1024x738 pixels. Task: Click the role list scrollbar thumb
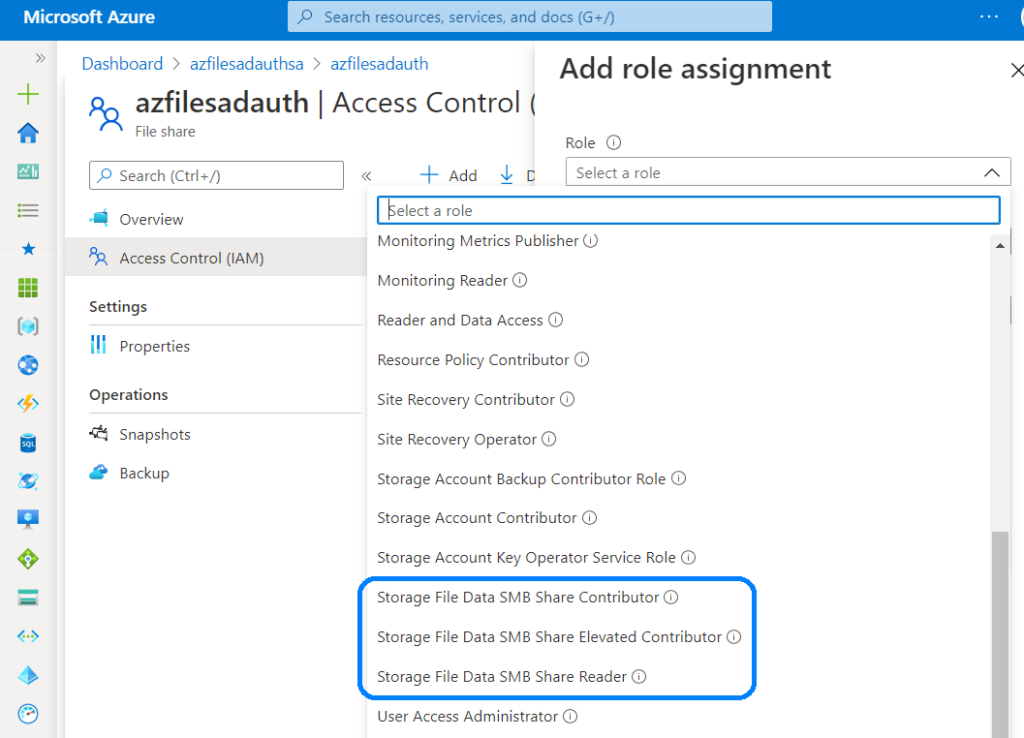point(1000,635)
